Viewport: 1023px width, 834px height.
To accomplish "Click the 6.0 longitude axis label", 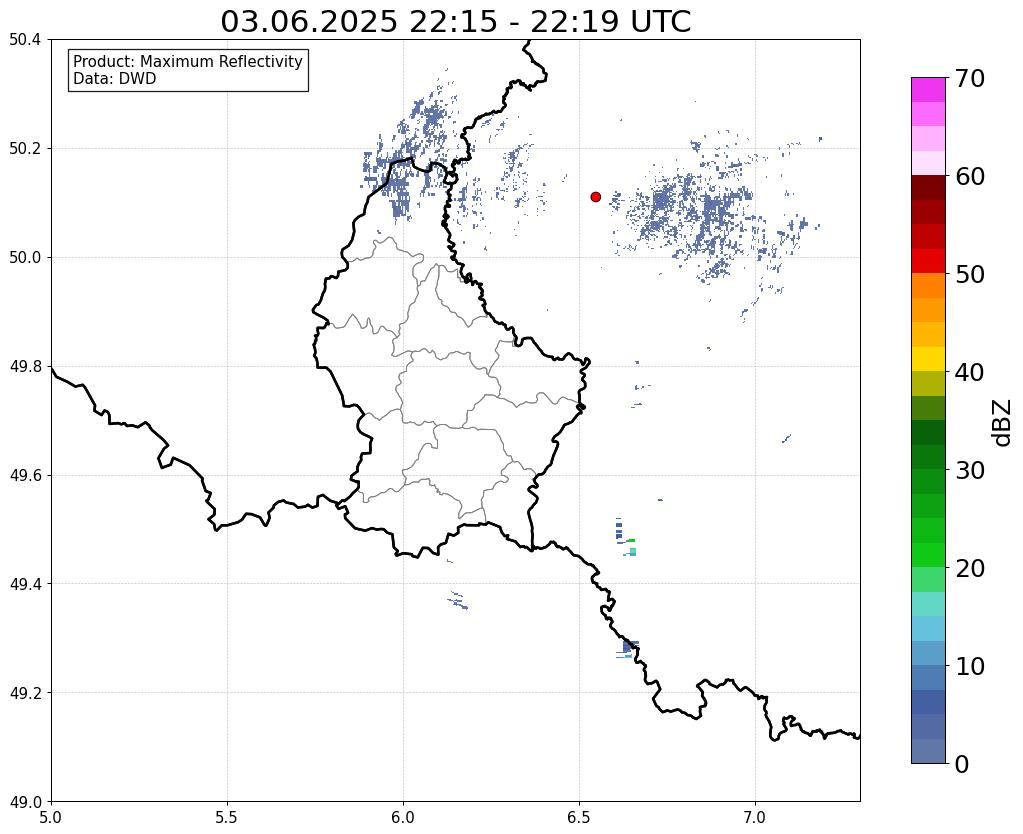I will 403,818.
